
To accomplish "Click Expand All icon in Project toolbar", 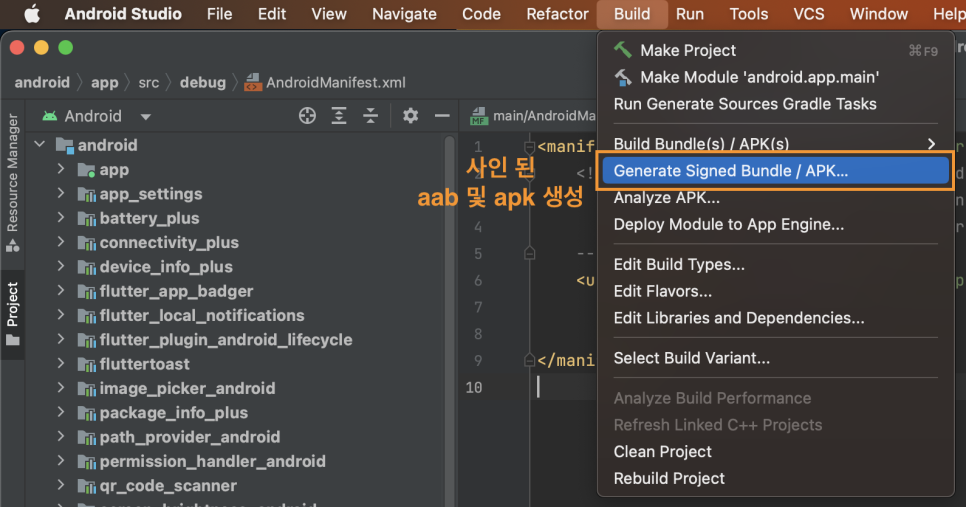I will [339, 116].
